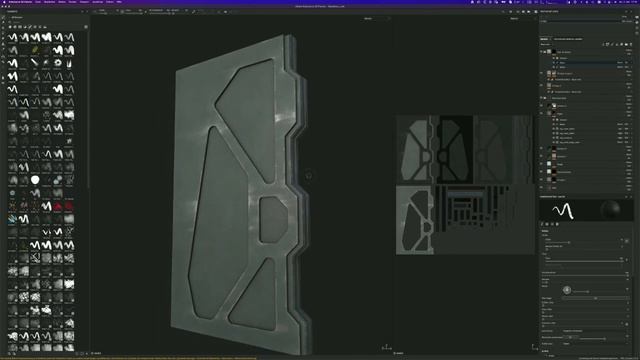Switch to the Texture Set Settings tab
The height and width of the screenshot is (360, 640).
568,39
